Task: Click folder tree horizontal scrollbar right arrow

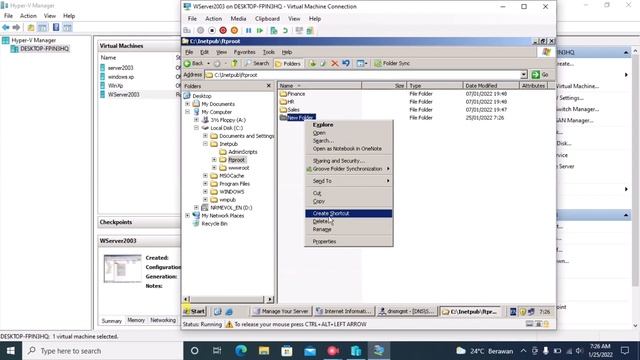Action: [270, 300]
